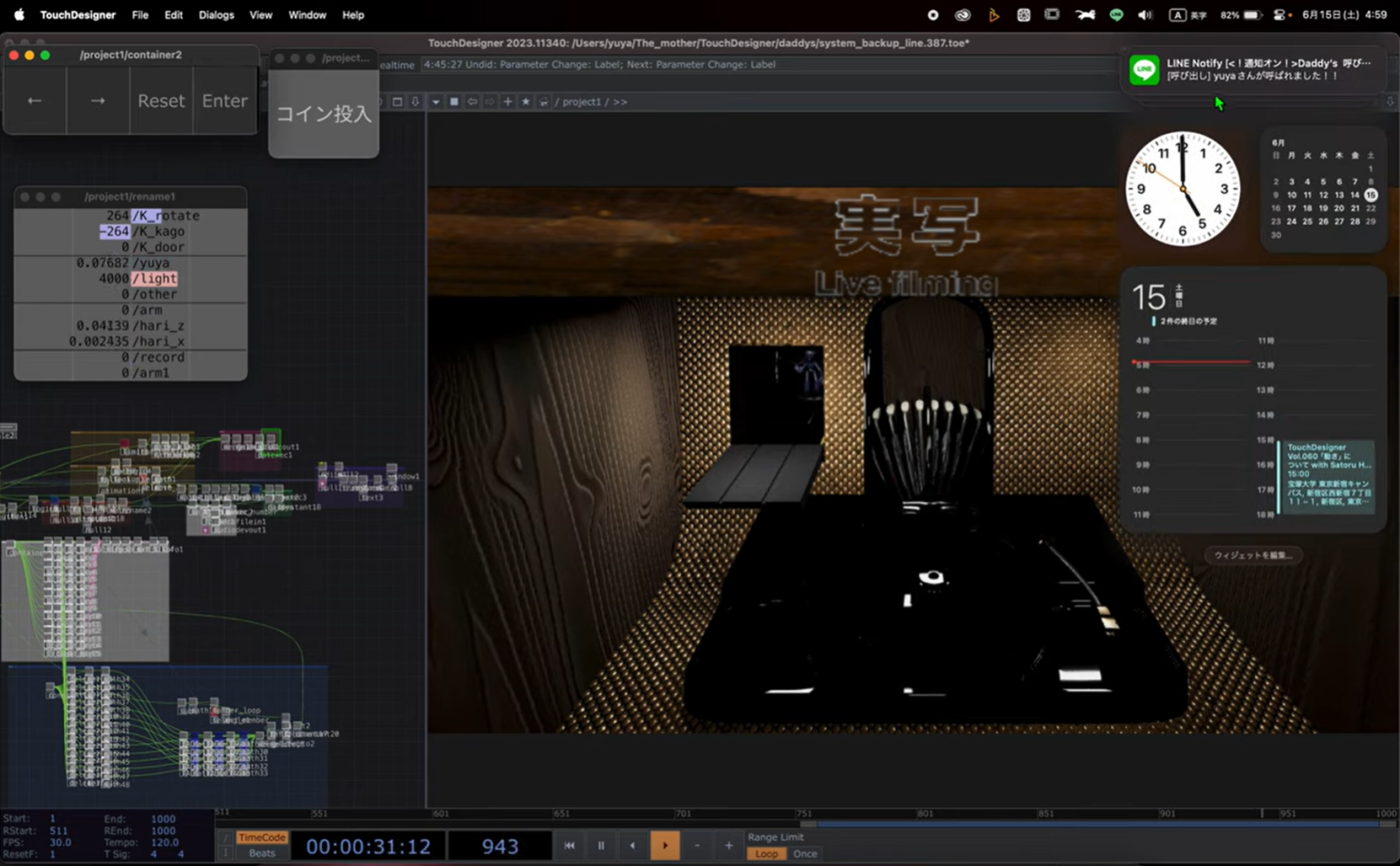The image size is (1400, 866).
Task: Open the LINE Notify notification banner
Action: click(x=1254, y=69)
